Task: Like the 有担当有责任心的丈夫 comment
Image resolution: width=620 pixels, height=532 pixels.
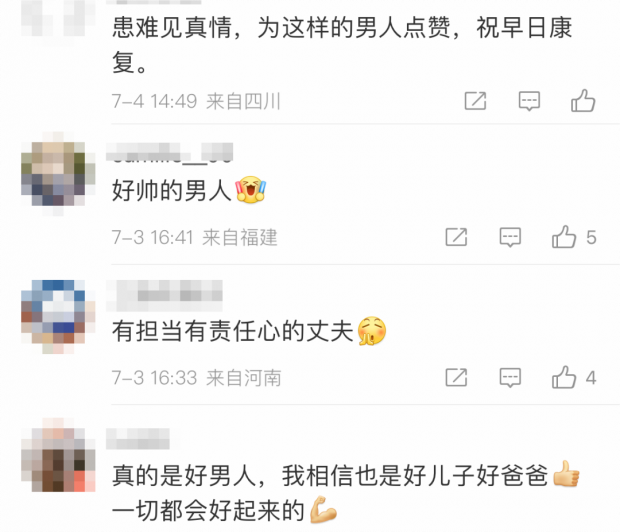Action: click(564, 377)
